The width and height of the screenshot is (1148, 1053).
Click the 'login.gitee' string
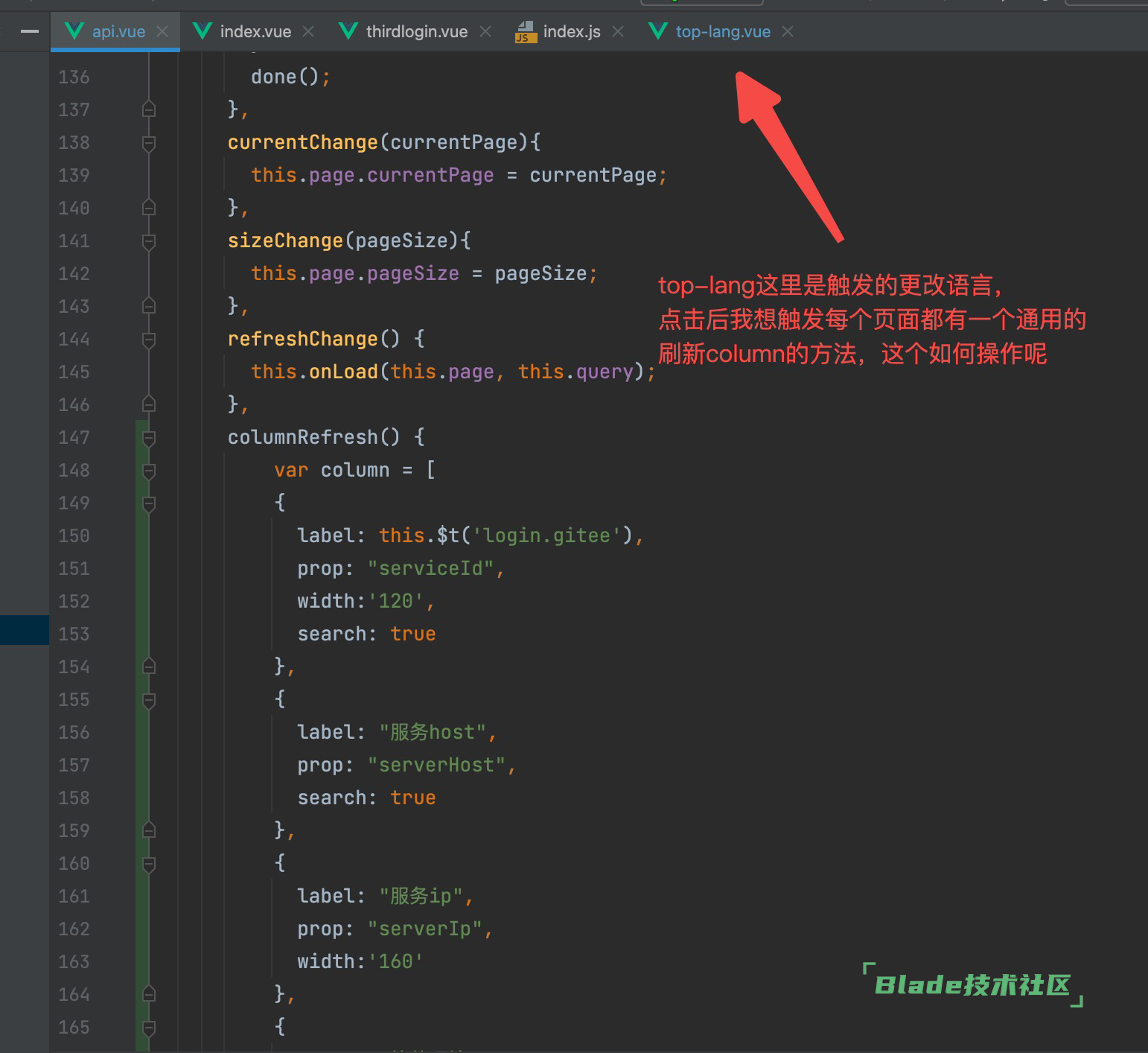pyautogui.click(x=547, y=535)
